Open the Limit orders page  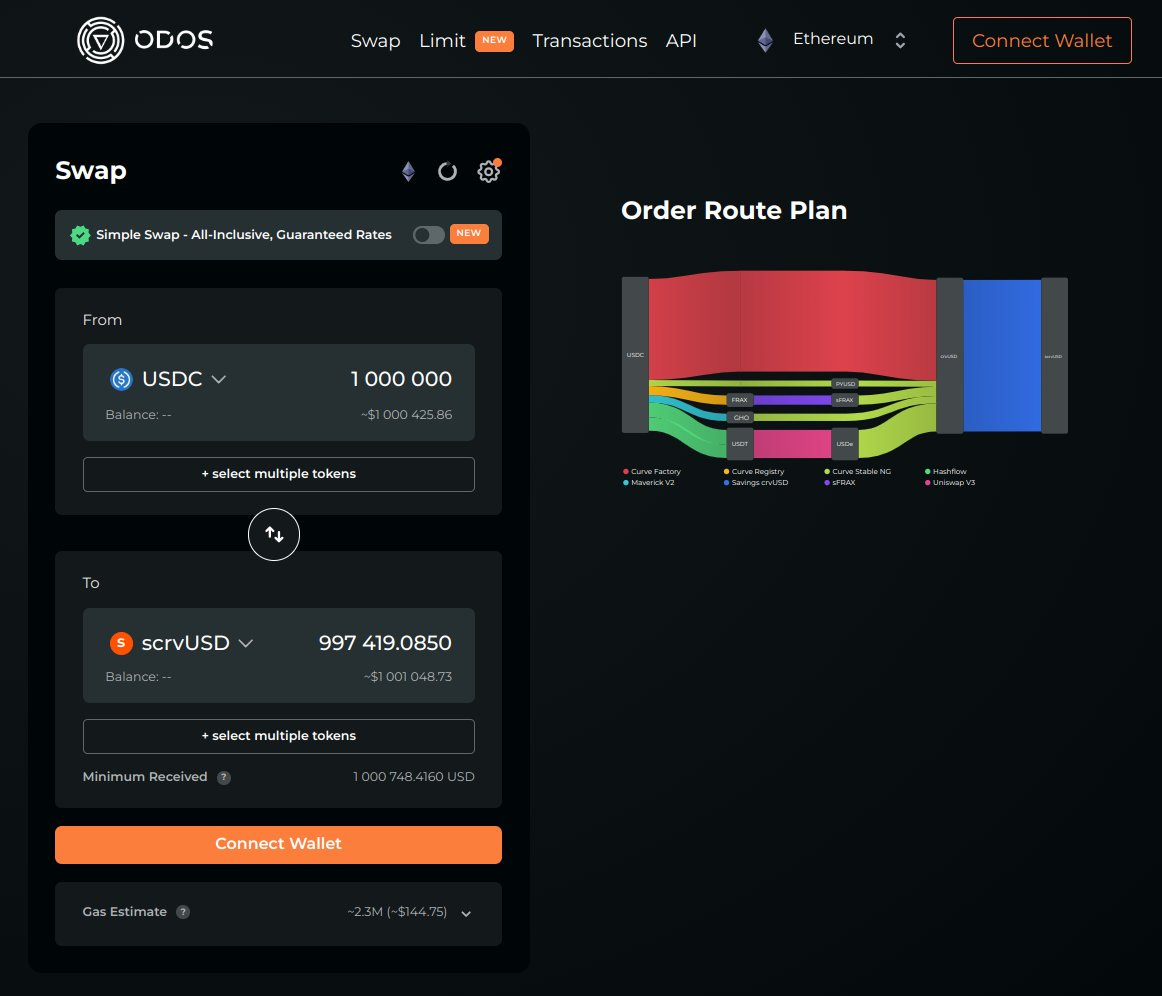point(442,41)
